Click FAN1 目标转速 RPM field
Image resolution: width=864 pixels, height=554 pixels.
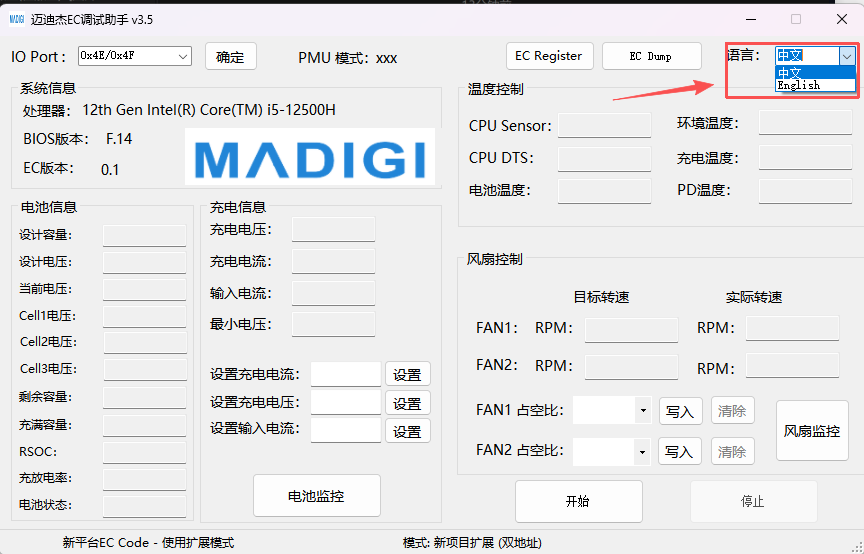[x=631, y=330]
